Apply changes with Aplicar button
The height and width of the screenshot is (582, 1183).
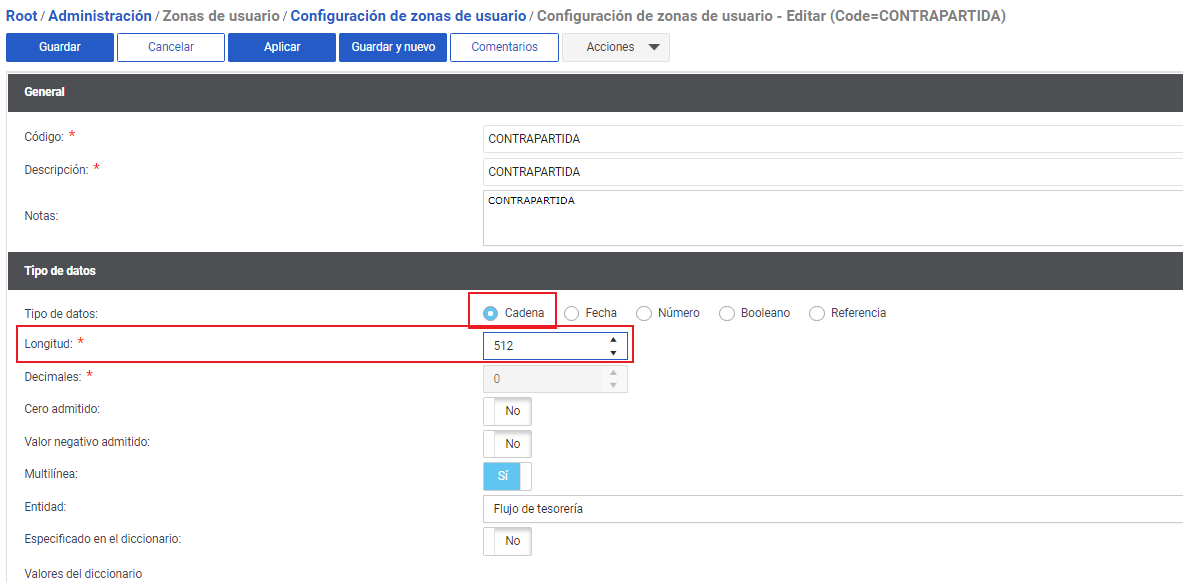tap(281, 47)
